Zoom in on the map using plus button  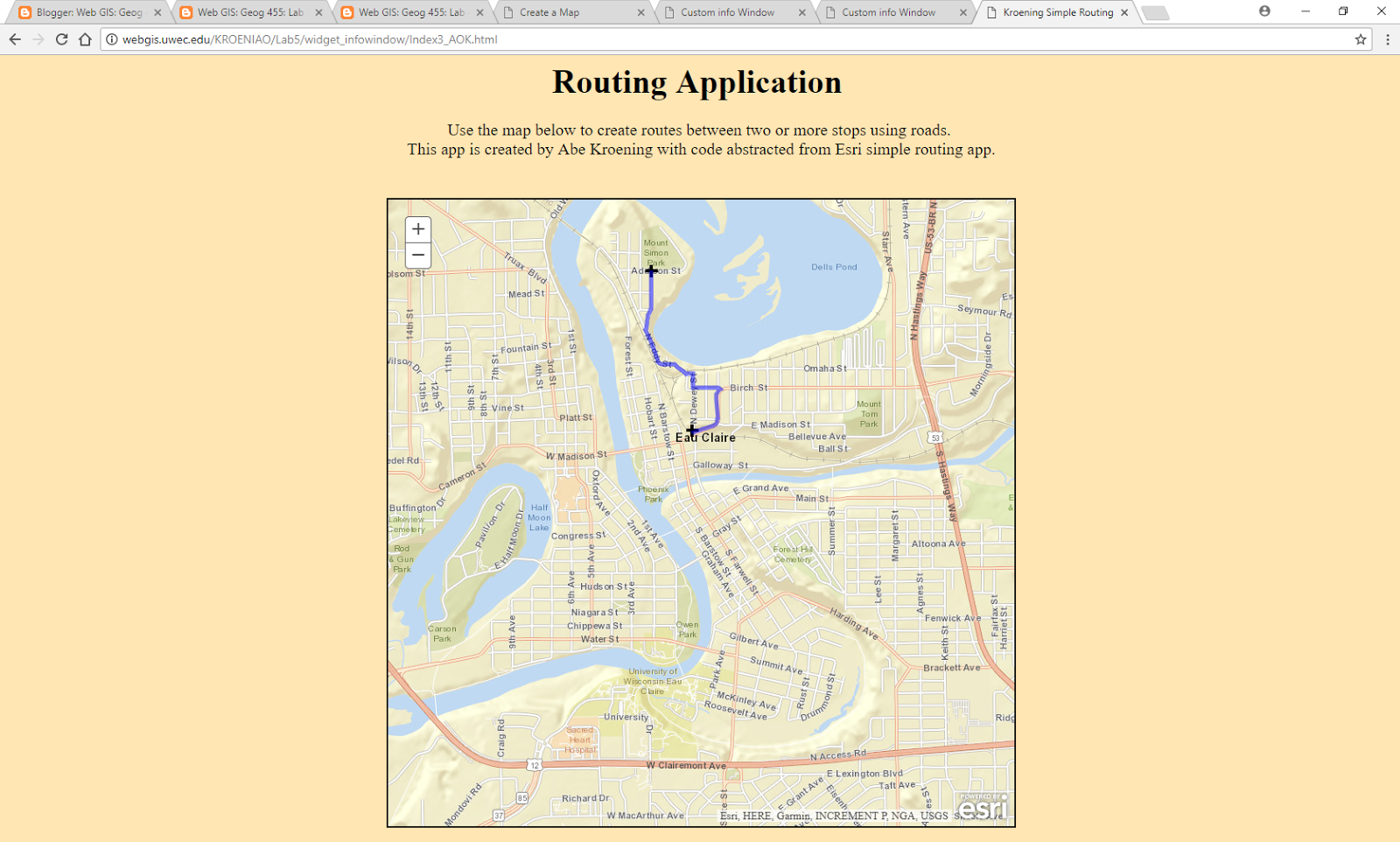417,228
